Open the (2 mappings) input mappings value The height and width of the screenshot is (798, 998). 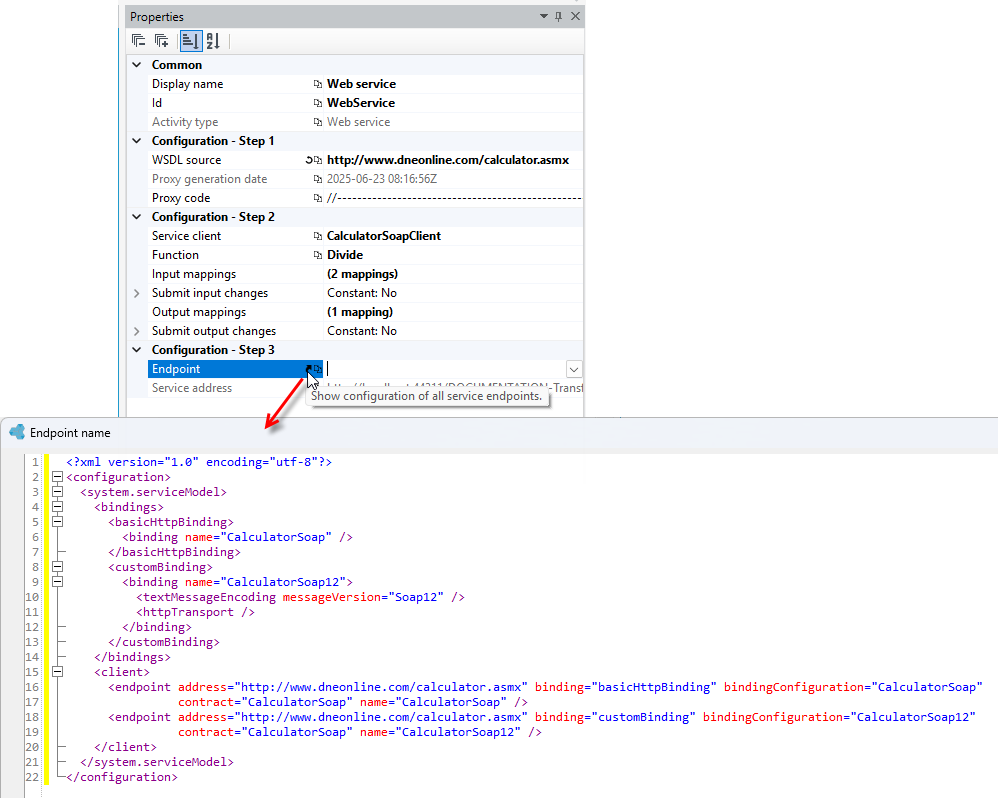(x=363, y=274)
